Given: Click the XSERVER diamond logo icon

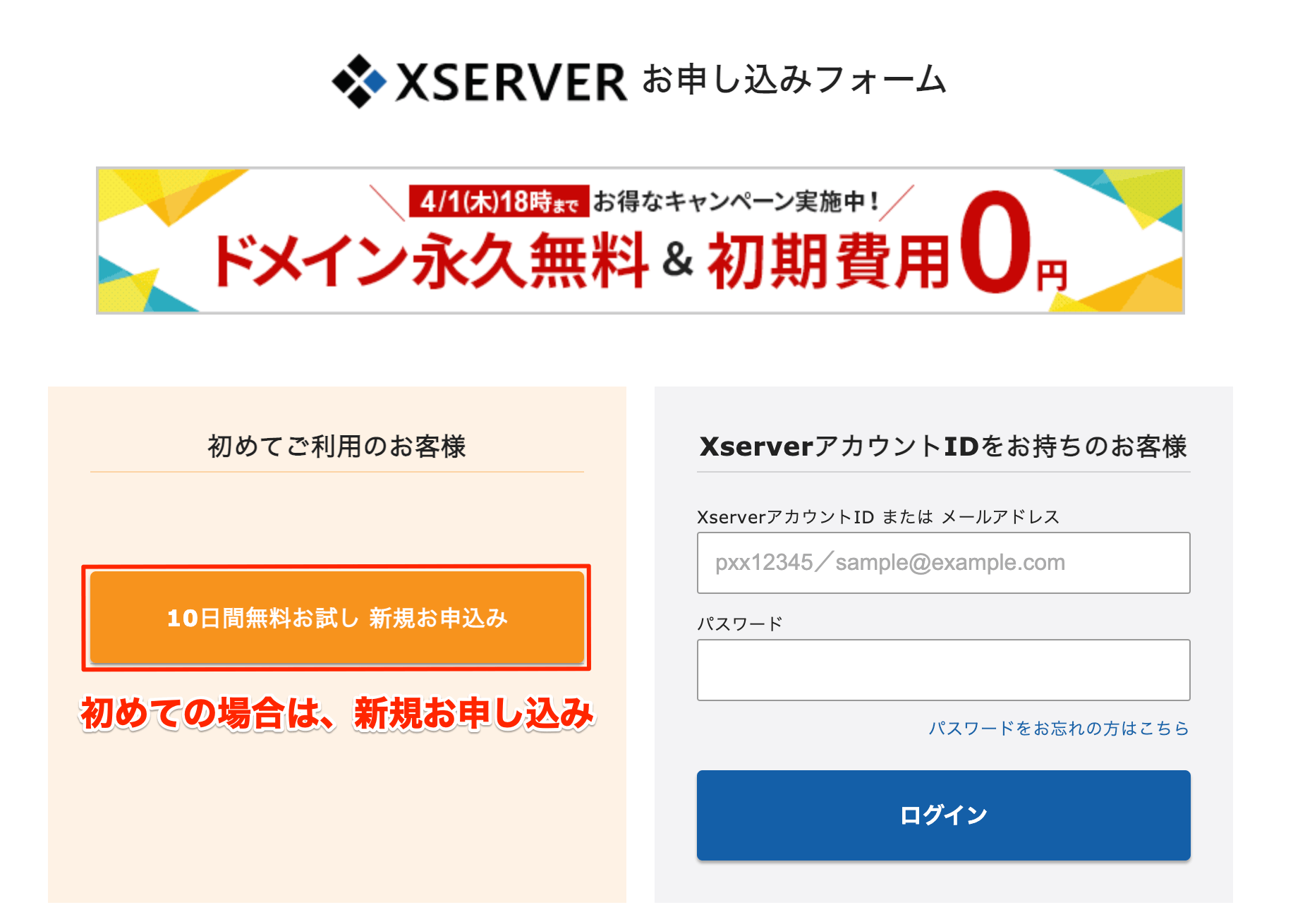Looking at the screenshot, I should coord(359,81).
